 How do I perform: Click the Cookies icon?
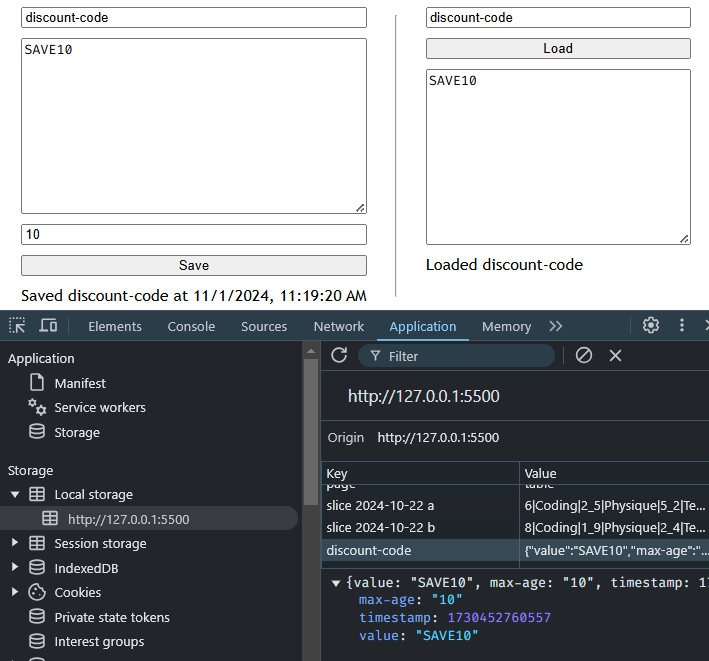click(37, 592)
